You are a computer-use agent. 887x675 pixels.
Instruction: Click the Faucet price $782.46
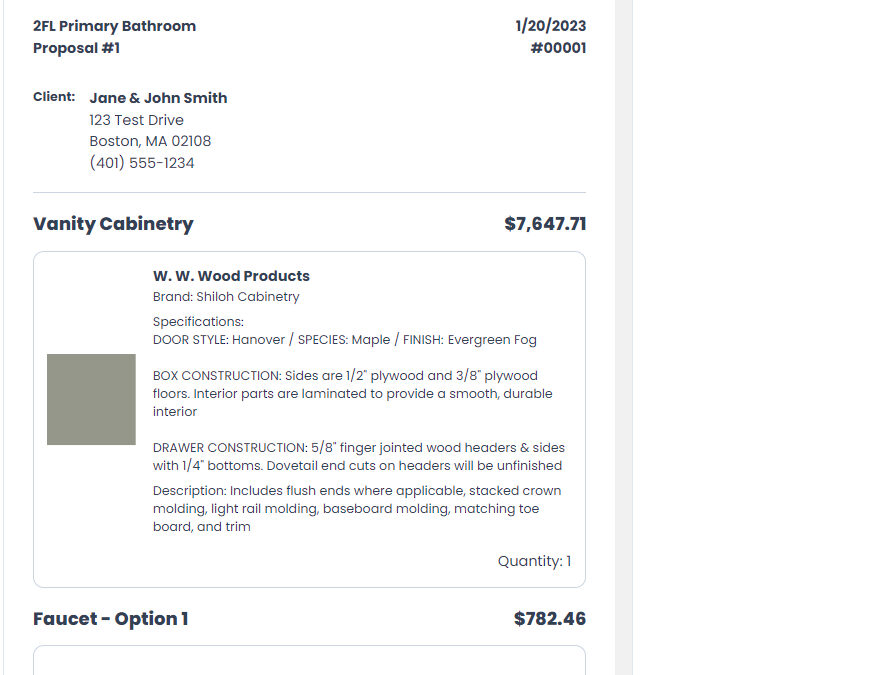pyautogui.click(x=550, y=619)
